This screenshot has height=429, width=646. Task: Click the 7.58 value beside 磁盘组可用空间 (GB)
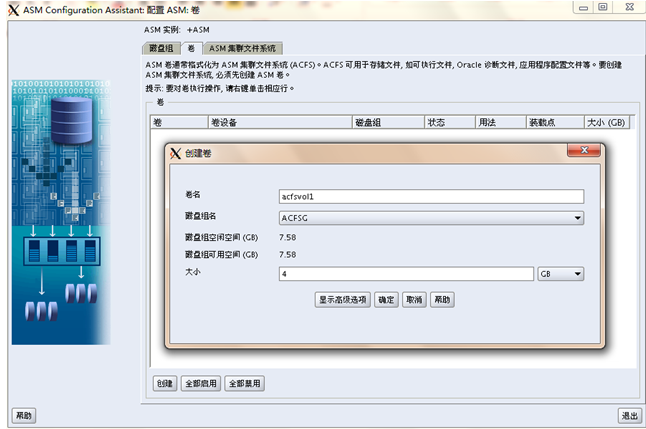tap(288, 255)
